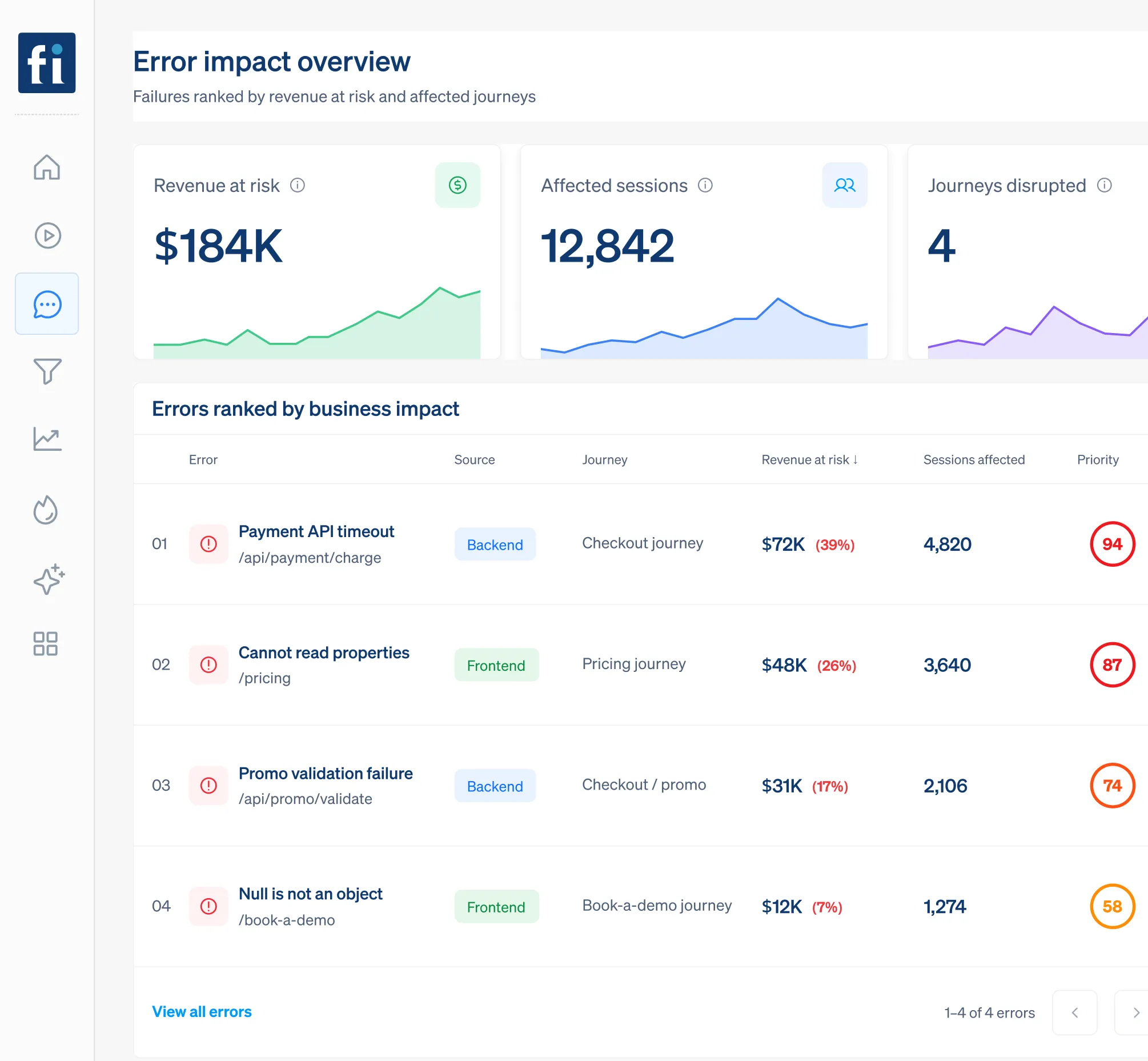This screenshot has height=1061, width=1148.
Task: Click priority score 94 badge
Action: point(1113,544)
